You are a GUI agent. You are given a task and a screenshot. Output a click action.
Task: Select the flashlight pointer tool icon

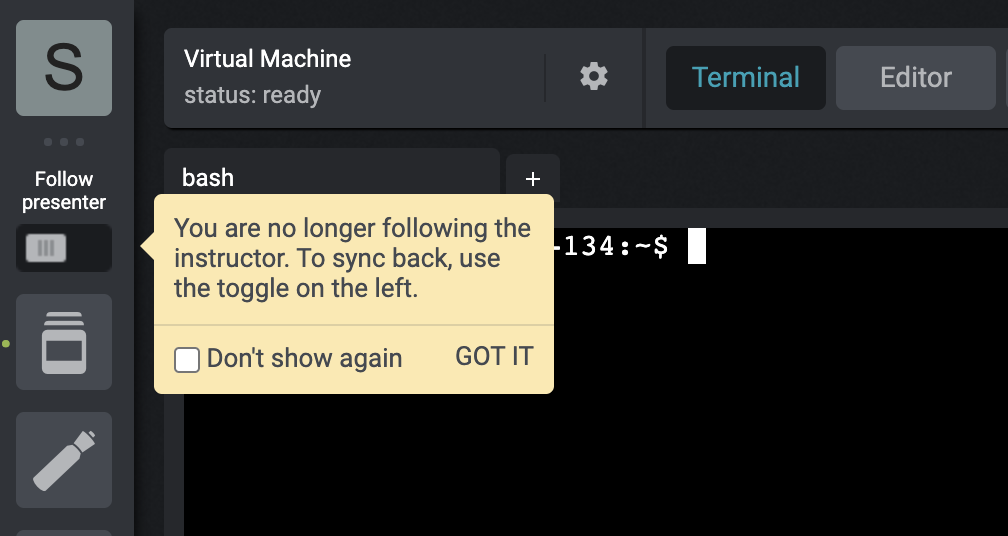click(x=64, y=460)
